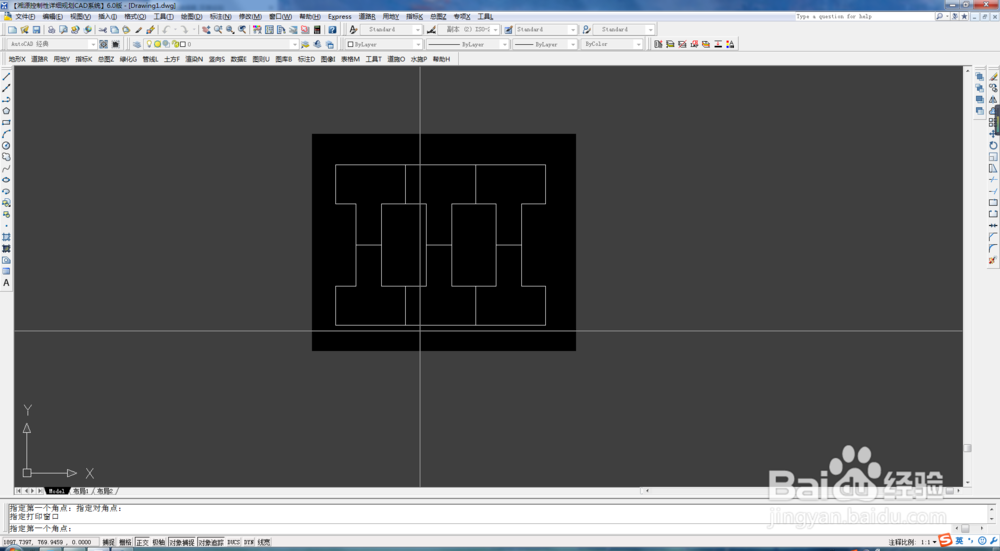Viewport: 1000px width, 551px height.
Task: Open the Layer Properties Manager icon
Action: tap(136, 45)
